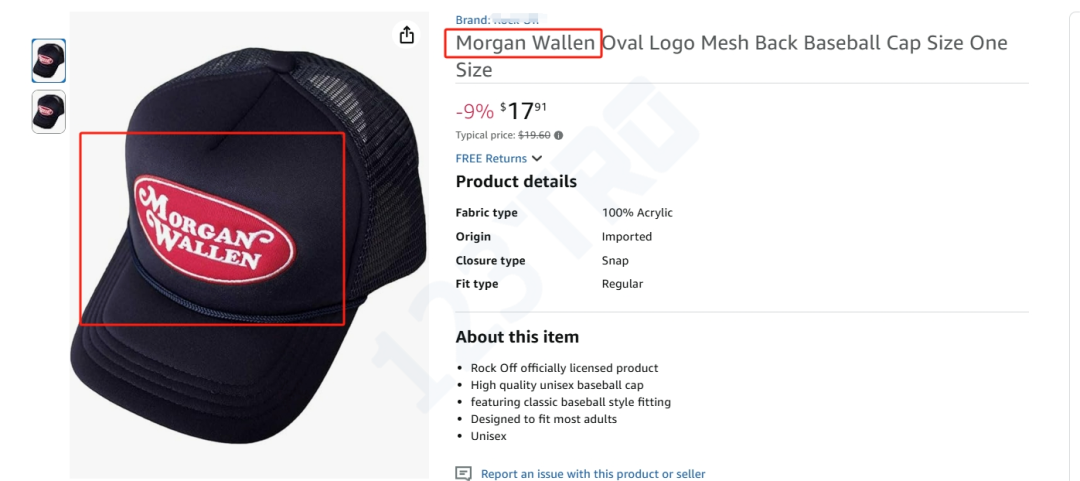Click the About this item heading

tap(517, 337)
